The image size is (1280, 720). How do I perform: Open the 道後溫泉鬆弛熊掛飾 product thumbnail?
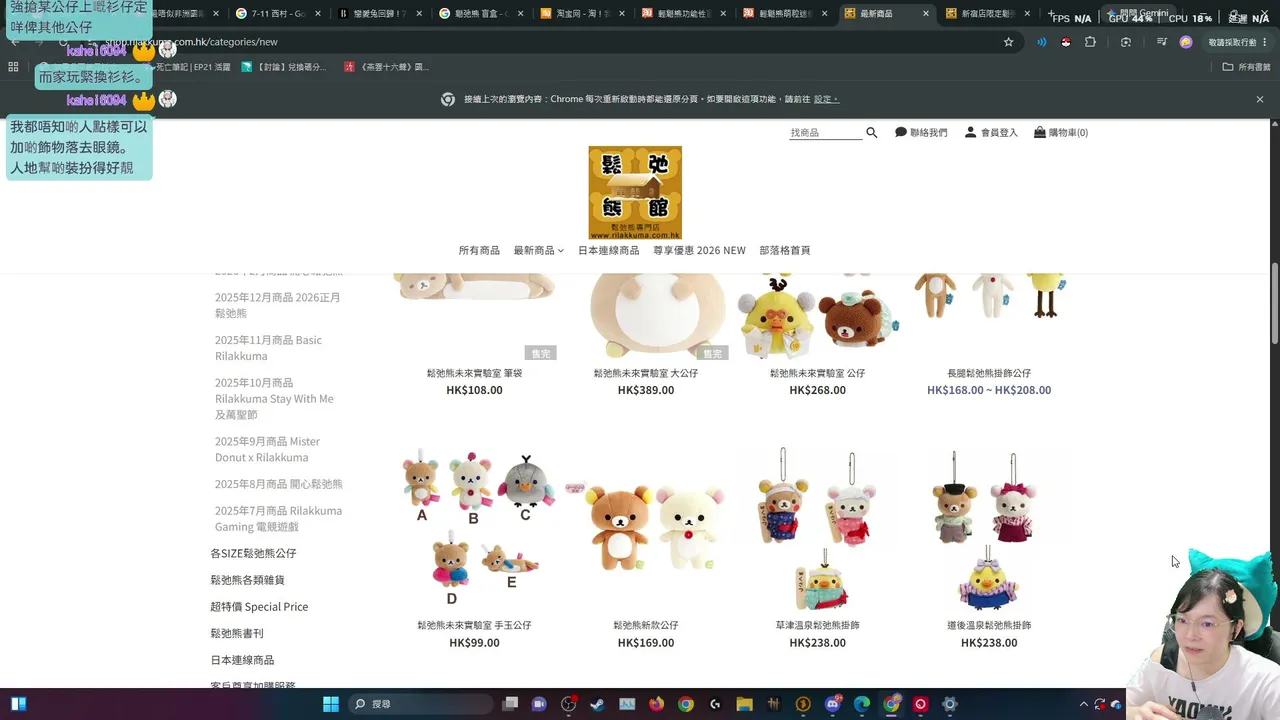click(989, 527)
